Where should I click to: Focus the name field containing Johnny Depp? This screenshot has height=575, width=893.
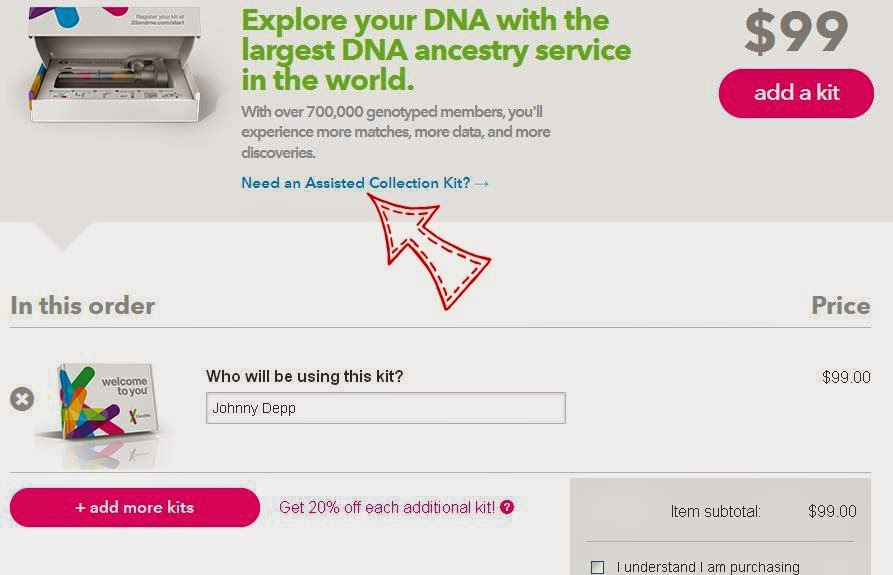click(x=385, y=408)
